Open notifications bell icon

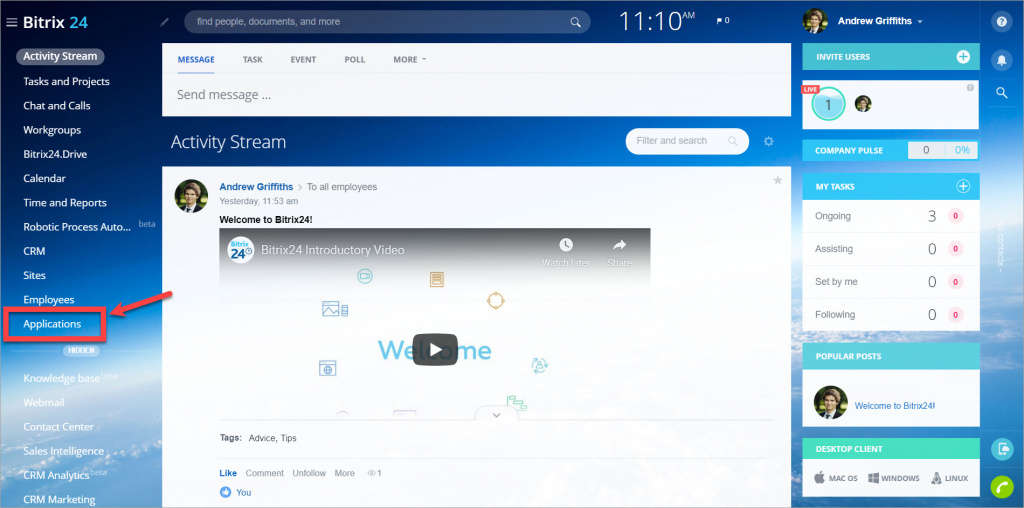(x=1001, y=60)
